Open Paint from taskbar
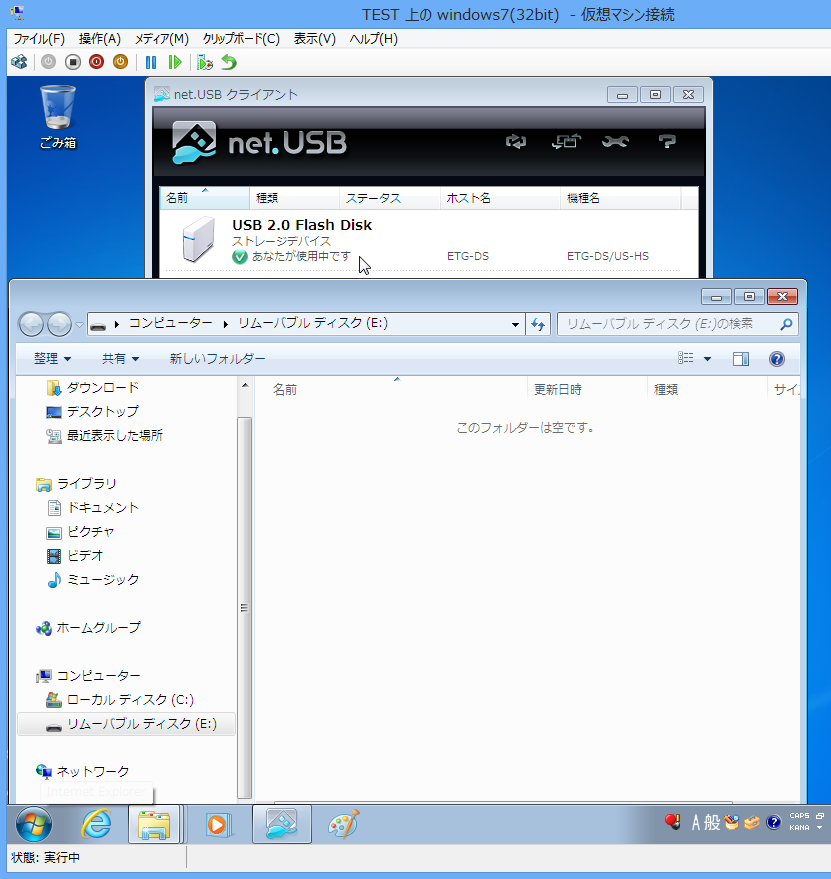The image size is (831, 879). [343, 824]
